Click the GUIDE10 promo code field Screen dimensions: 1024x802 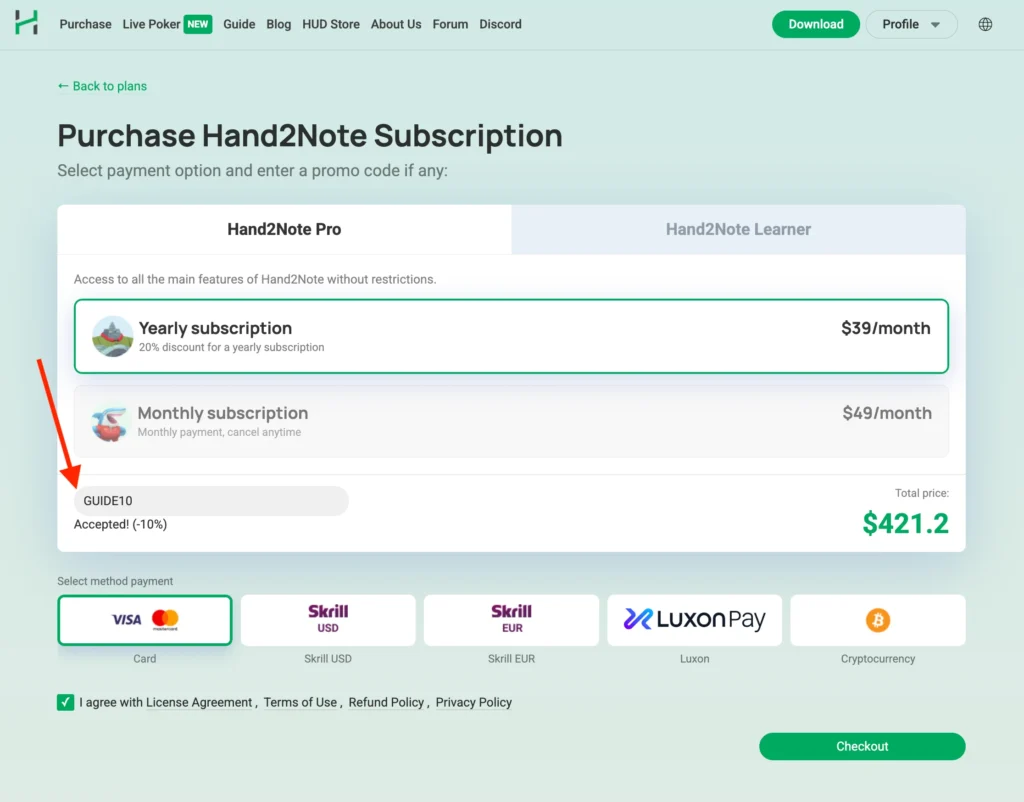click(x=210, y=500)
